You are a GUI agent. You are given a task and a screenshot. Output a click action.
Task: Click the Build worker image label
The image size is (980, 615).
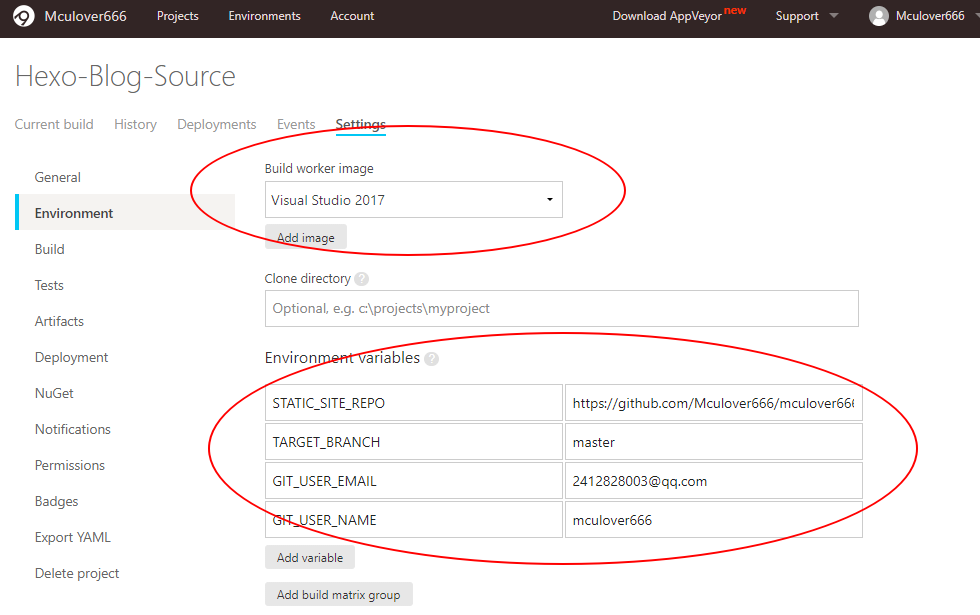tap(319, 169)
